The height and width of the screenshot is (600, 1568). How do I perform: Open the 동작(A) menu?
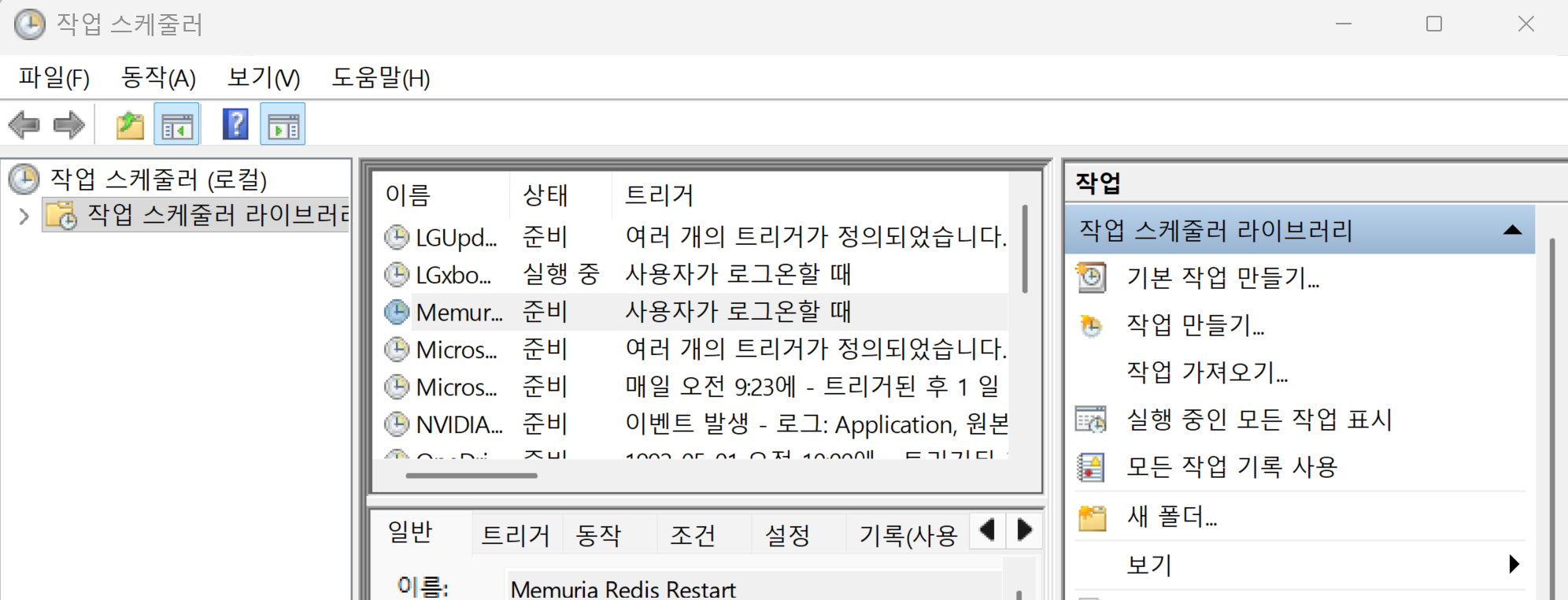pos(158,78)
